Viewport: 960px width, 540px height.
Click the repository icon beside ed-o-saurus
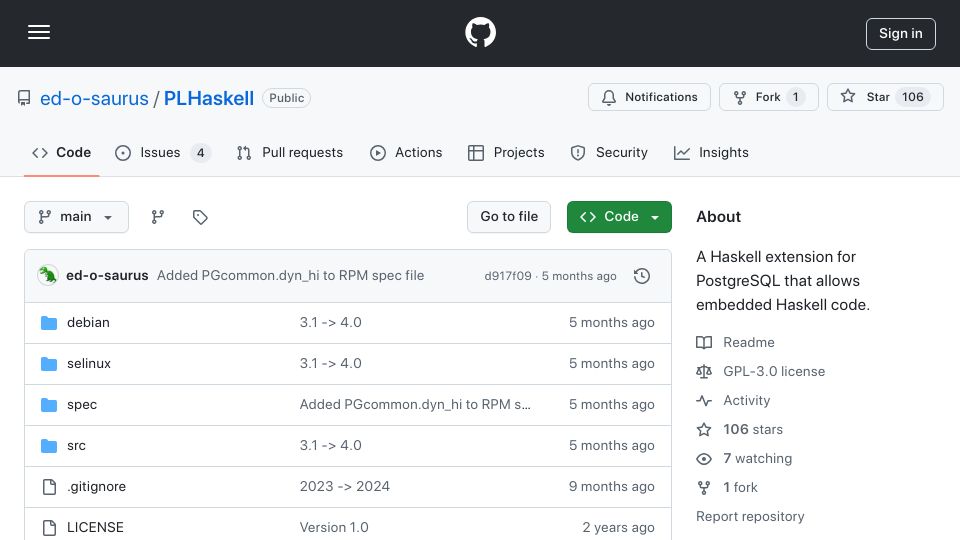click(24, 98)
